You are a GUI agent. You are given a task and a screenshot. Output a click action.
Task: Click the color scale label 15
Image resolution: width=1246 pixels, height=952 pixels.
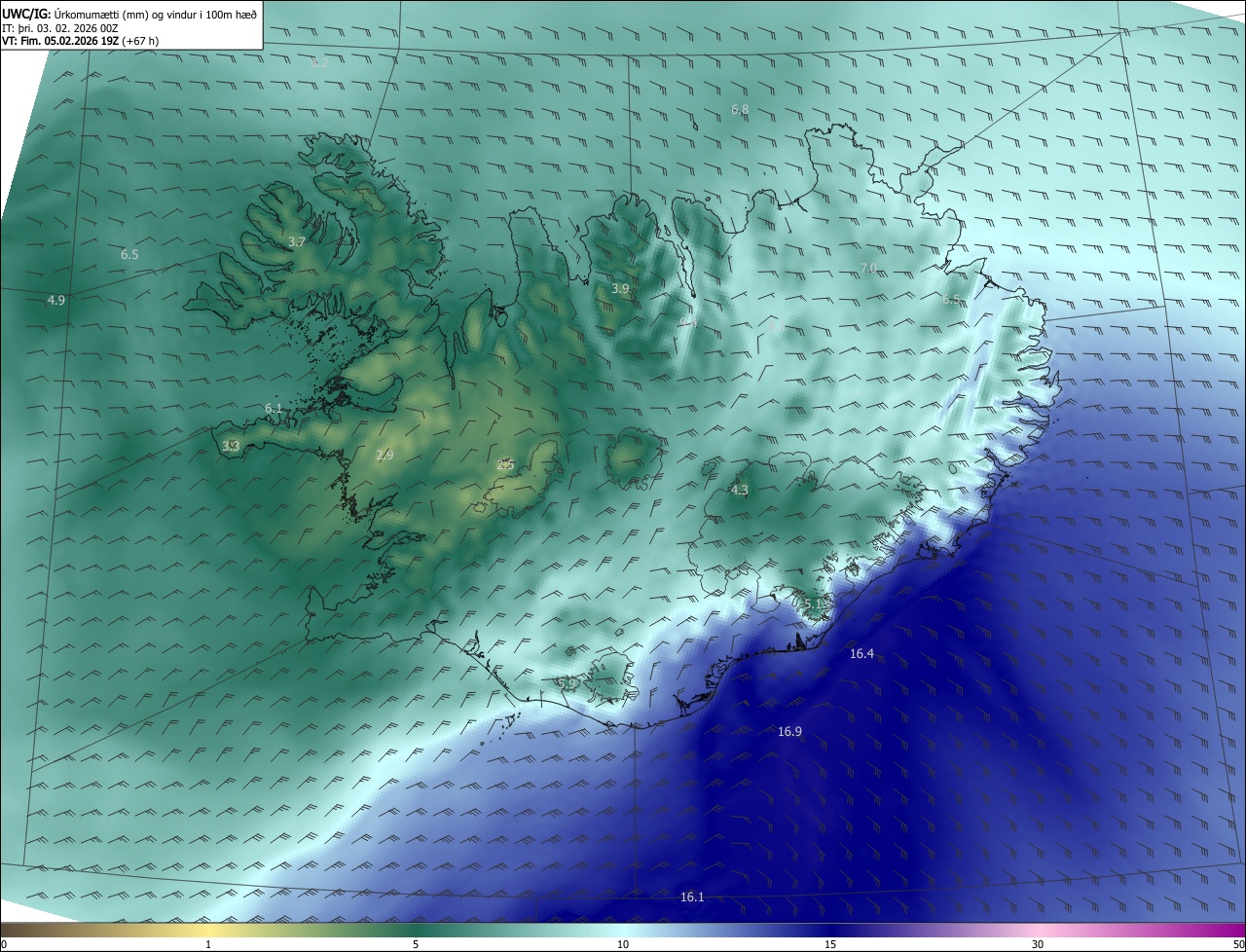tap(830, 944)
